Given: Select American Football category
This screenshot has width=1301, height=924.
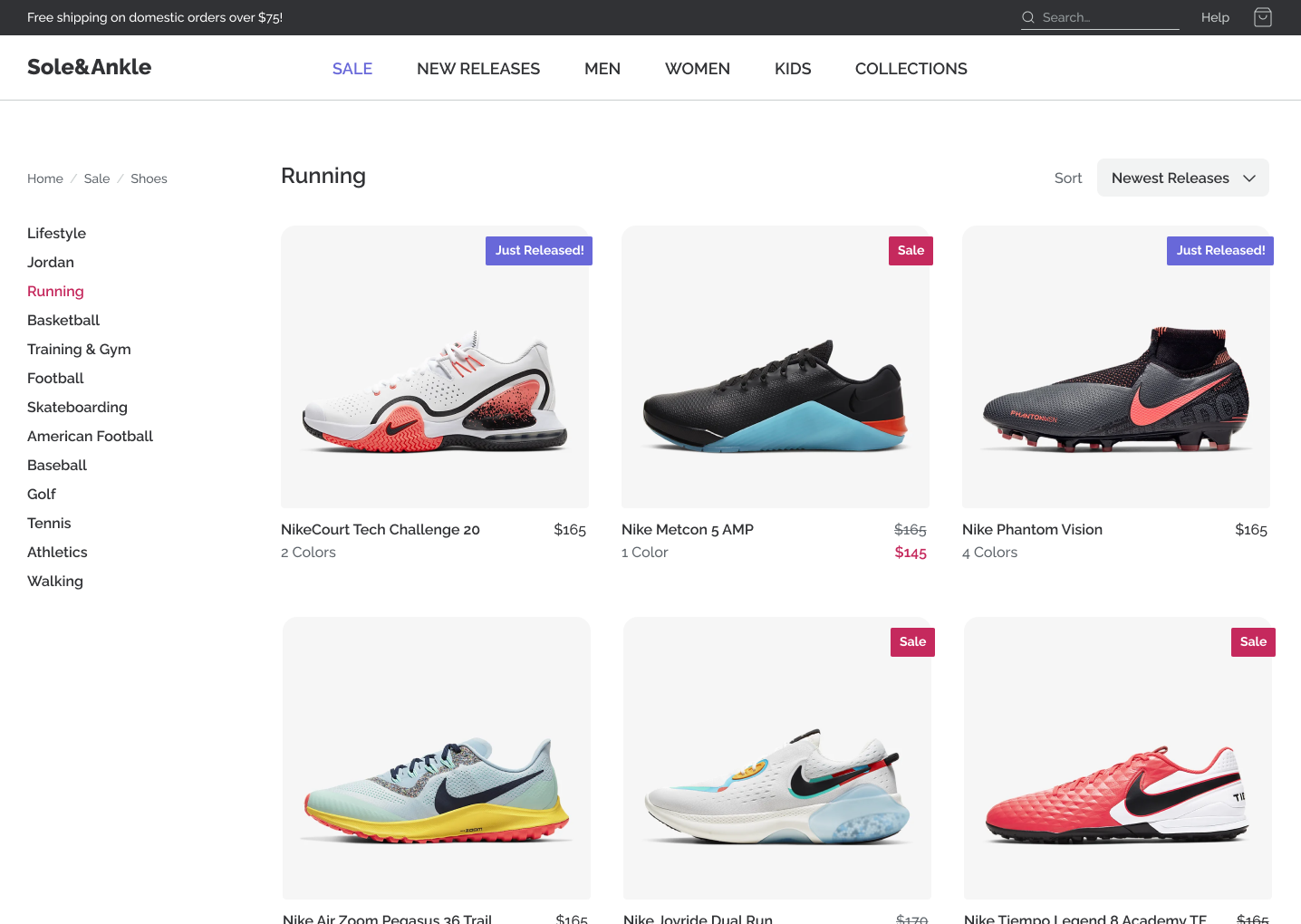Looking at the screenshot, I should (x=90, y=436).
